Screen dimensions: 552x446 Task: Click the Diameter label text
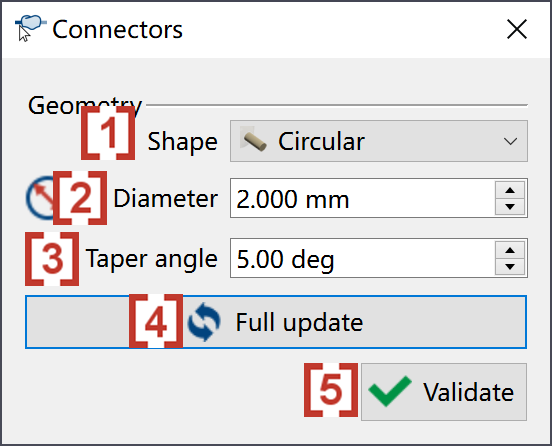coord(165,199)
